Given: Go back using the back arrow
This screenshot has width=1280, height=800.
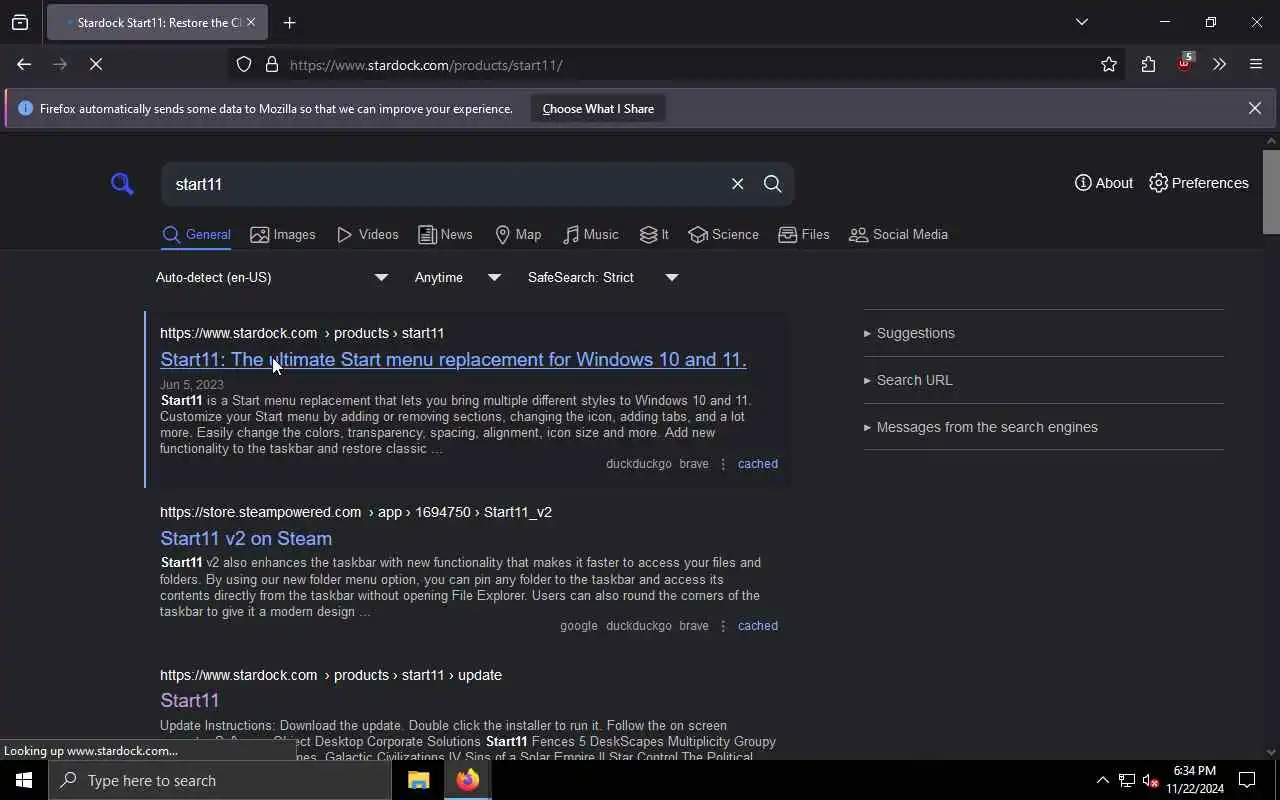Looking at the screenshot, I should tap(24, 64).
